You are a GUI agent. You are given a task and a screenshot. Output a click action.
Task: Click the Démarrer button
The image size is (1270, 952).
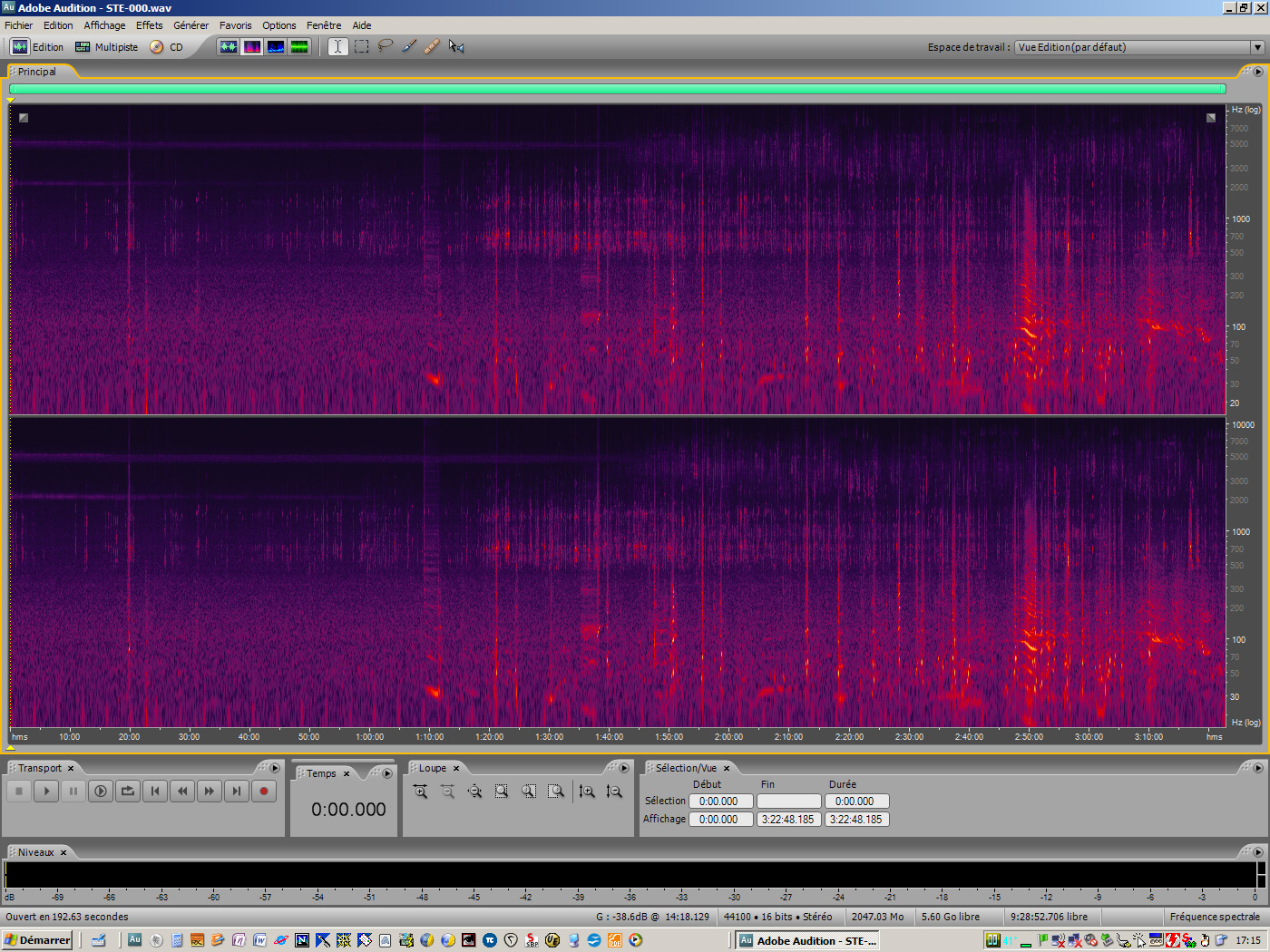tap(36, 940)
